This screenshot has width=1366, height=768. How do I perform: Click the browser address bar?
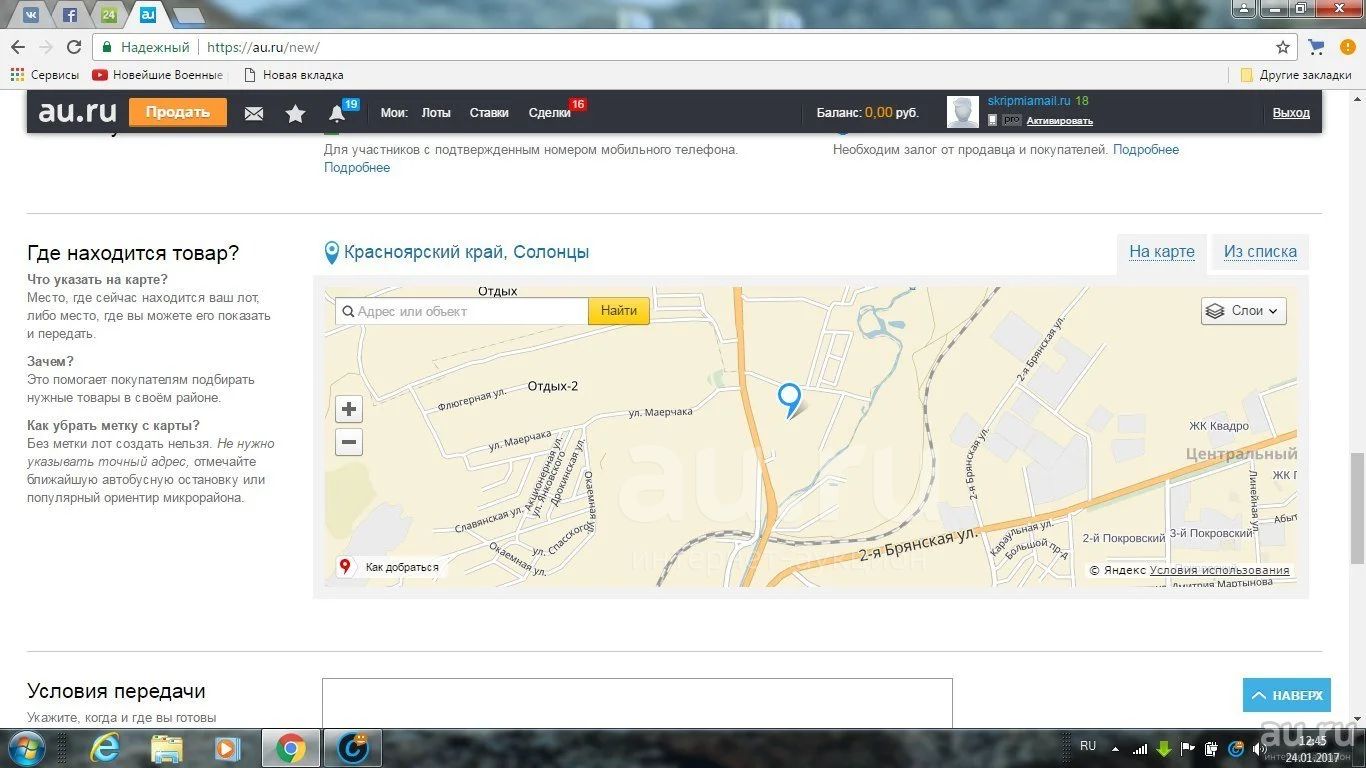tap(695, 47)
